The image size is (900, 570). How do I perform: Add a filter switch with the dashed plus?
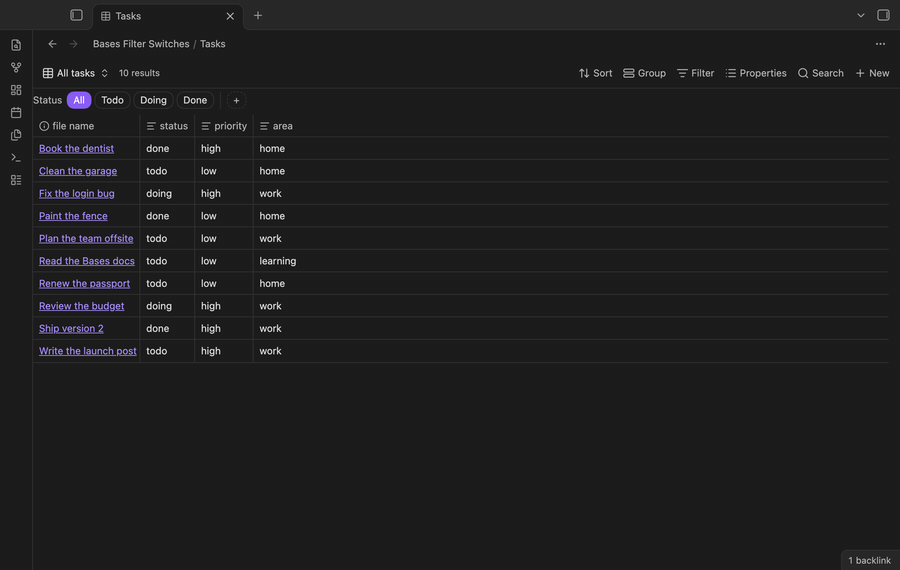click(236, 100)
